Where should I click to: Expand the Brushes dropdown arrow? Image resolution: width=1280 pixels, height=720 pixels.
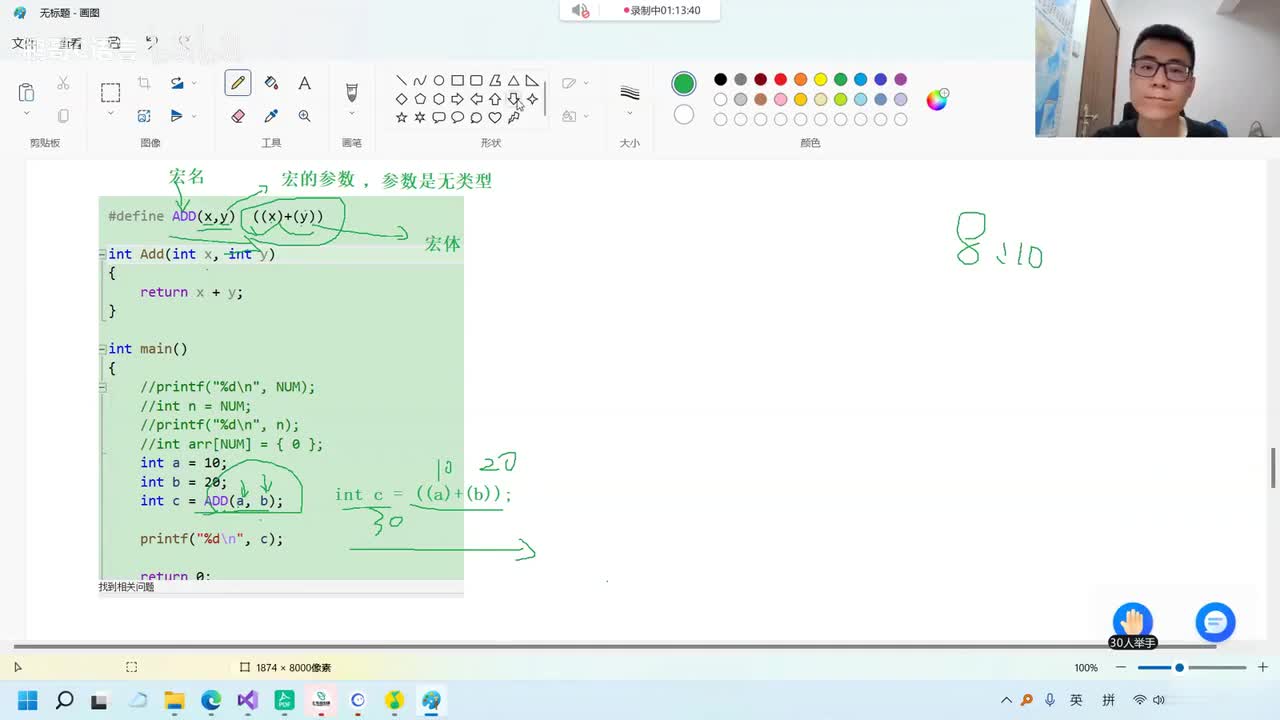(351, 113)
